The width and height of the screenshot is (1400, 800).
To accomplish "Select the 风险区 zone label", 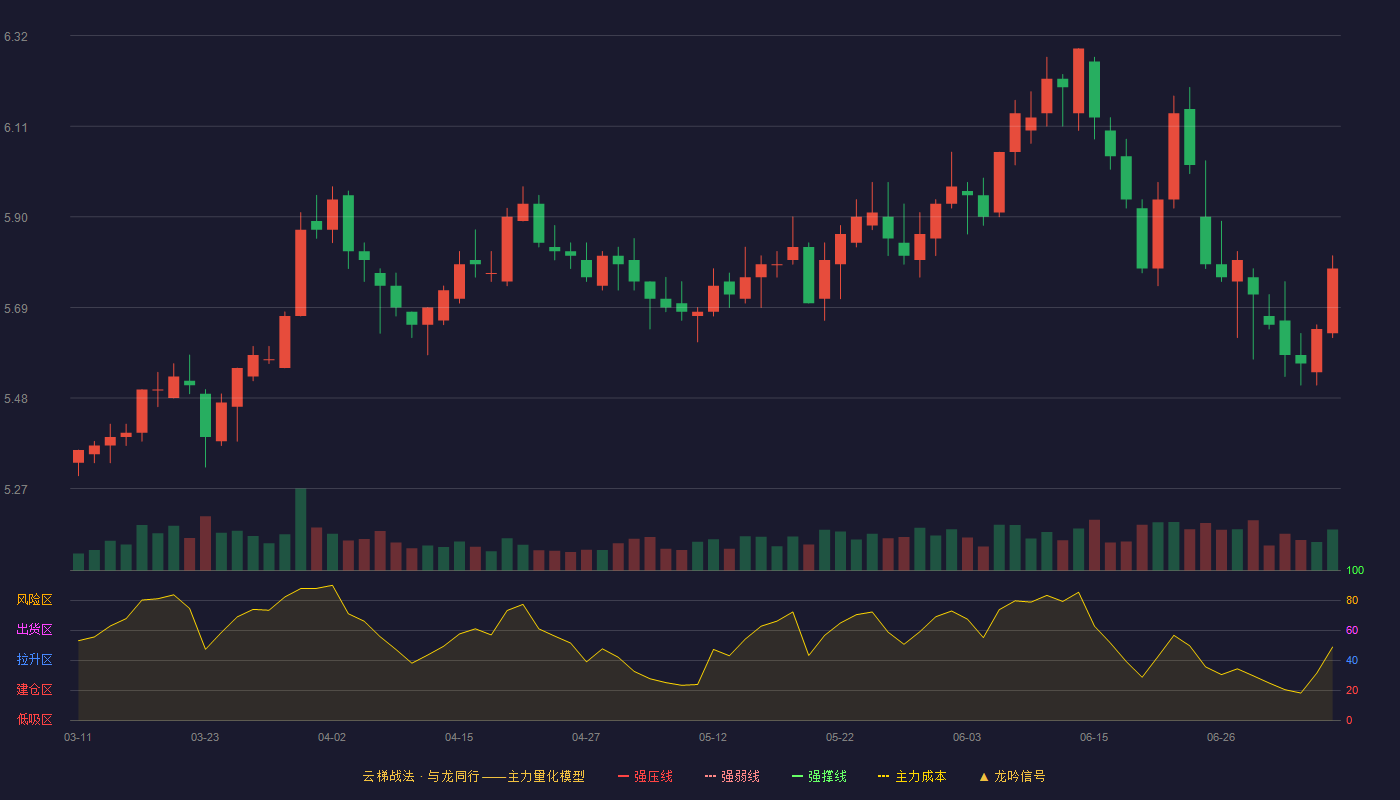I will (x=34, y=600).
